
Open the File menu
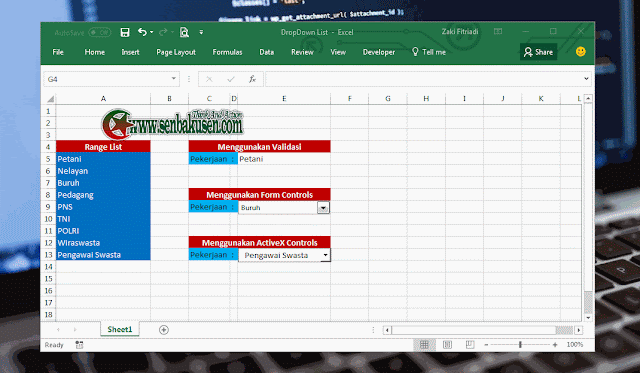[58, 52]
